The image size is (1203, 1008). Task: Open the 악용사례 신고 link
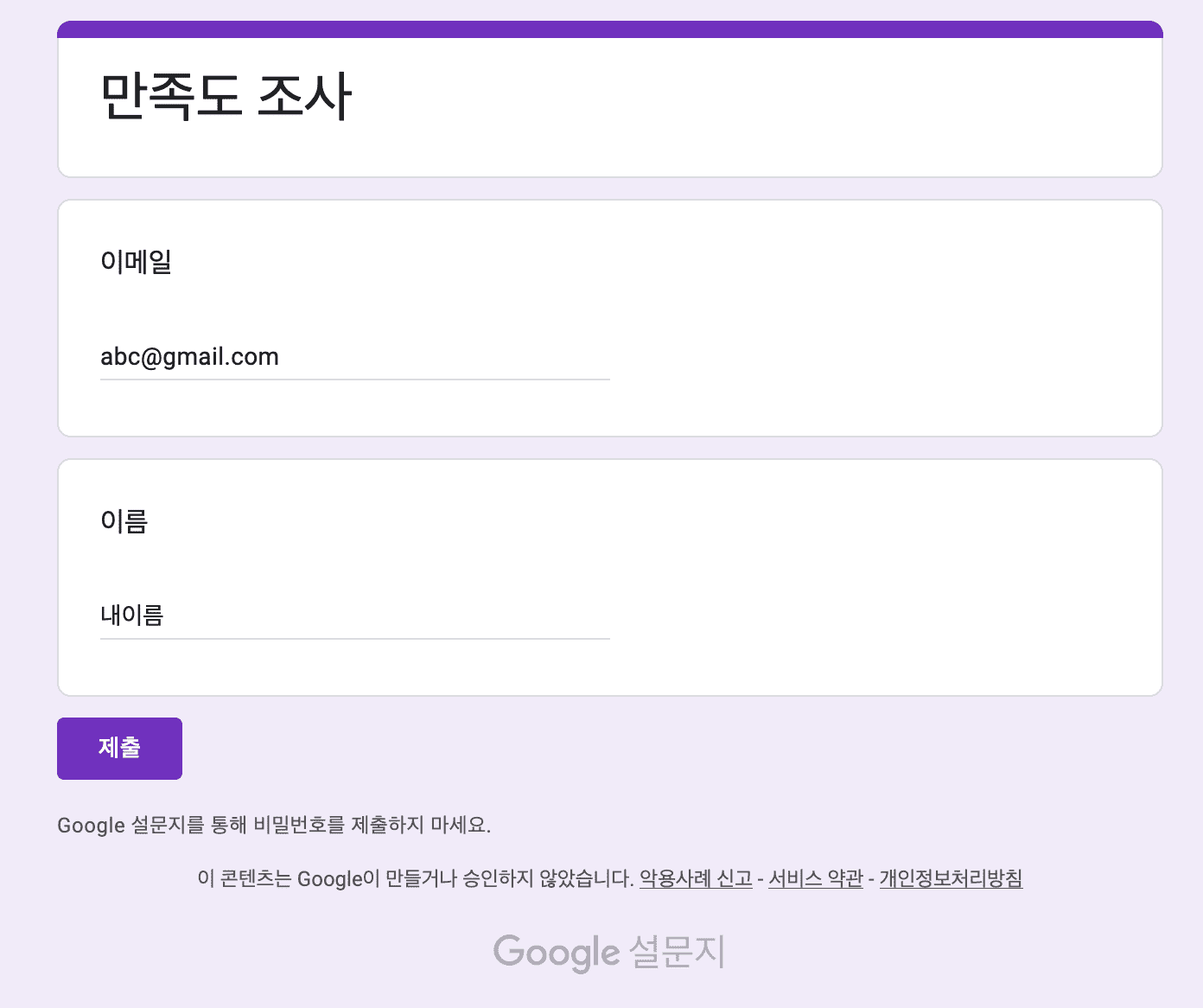click(696, 878)
